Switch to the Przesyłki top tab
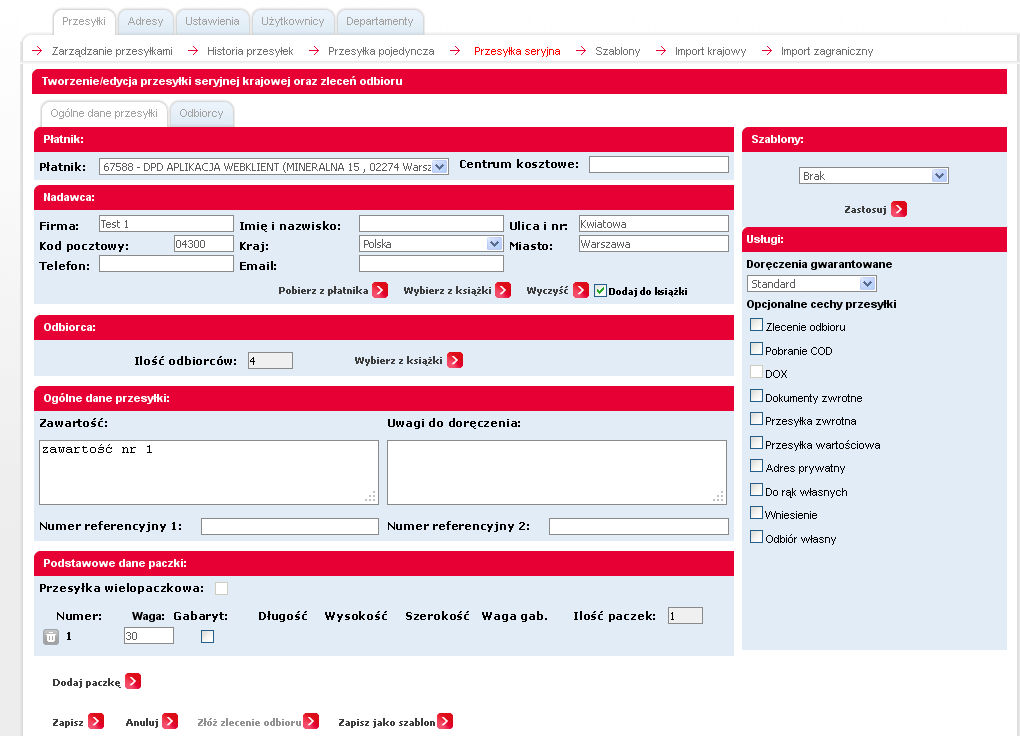 tap(84, 21)
